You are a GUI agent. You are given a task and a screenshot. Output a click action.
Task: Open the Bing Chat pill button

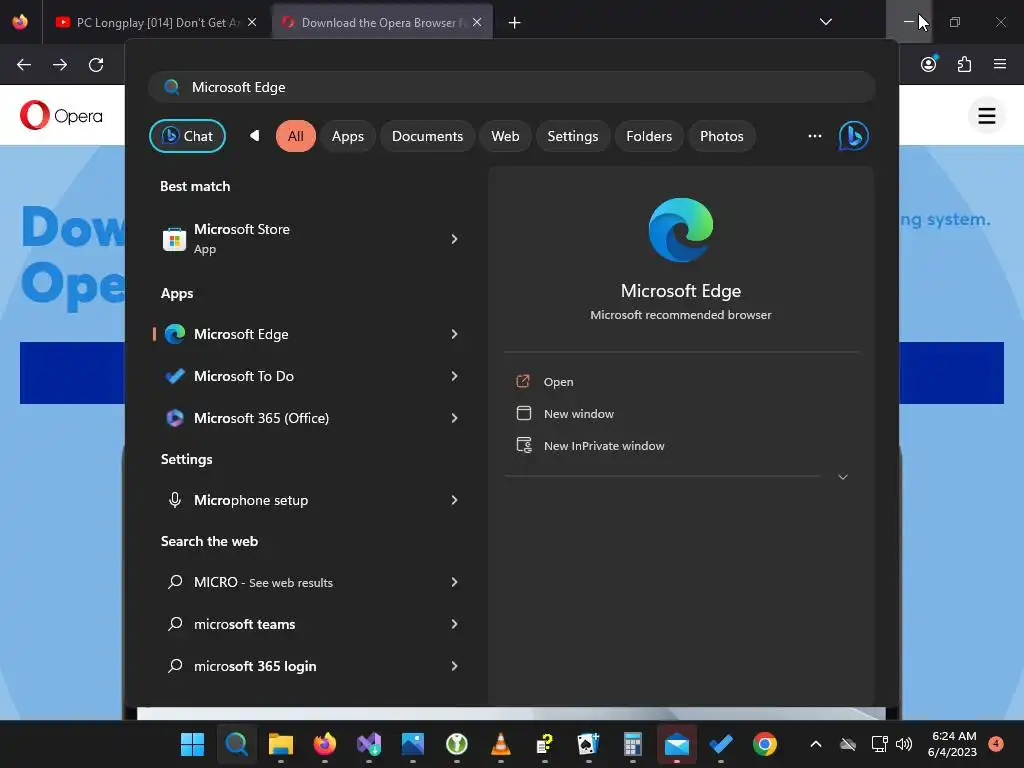pos(187,136)
